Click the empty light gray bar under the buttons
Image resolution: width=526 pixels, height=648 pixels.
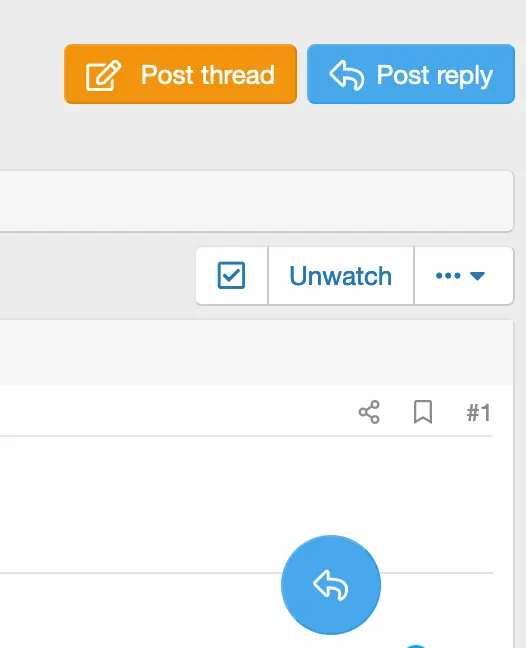[256, 201]
